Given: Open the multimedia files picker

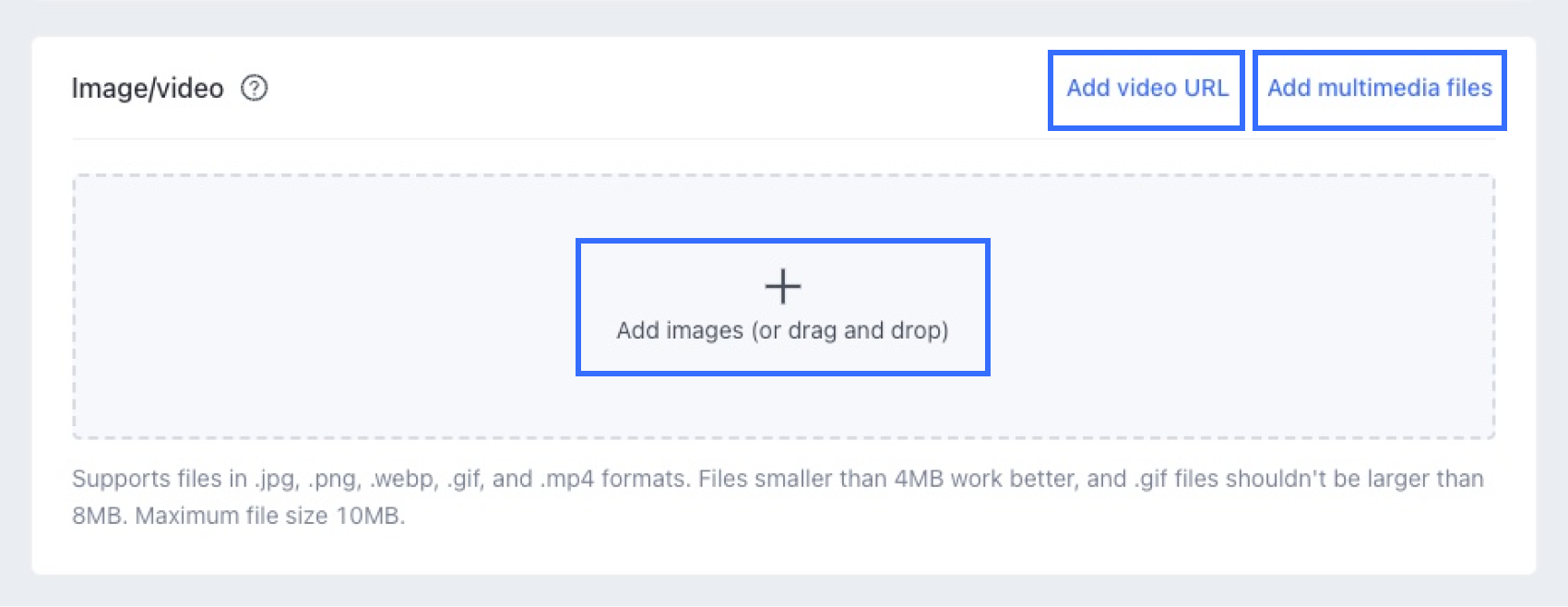Looking at the screenshot, I should (x=1379, y=89).
